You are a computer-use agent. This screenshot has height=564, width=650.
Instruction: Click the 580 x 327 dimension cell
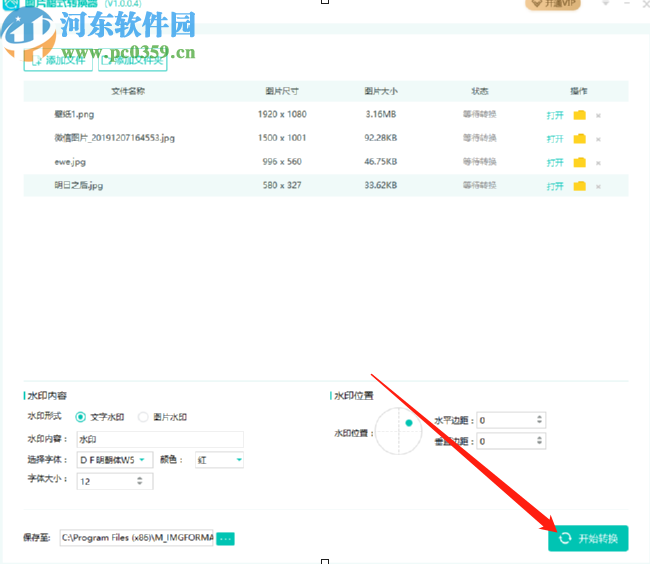[282, 185]
